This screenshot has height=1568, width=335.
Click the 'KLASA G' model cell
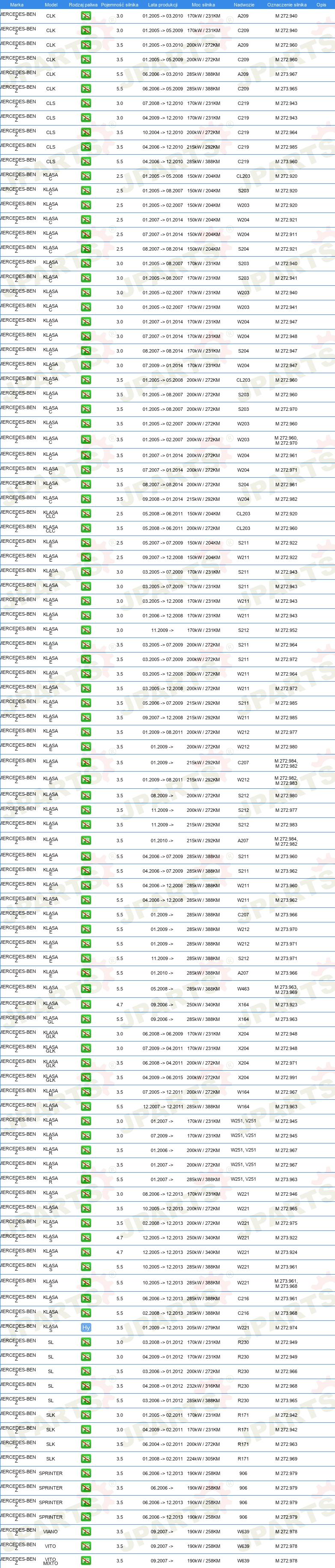pyautogui.click(x=51, y=990)
